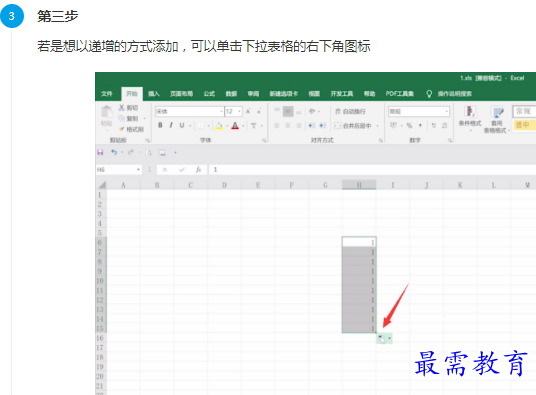The width and height of the screenshot is (536, 395).
Task: Open Format as Table (套用表格格式)
Action: (497, 119)
